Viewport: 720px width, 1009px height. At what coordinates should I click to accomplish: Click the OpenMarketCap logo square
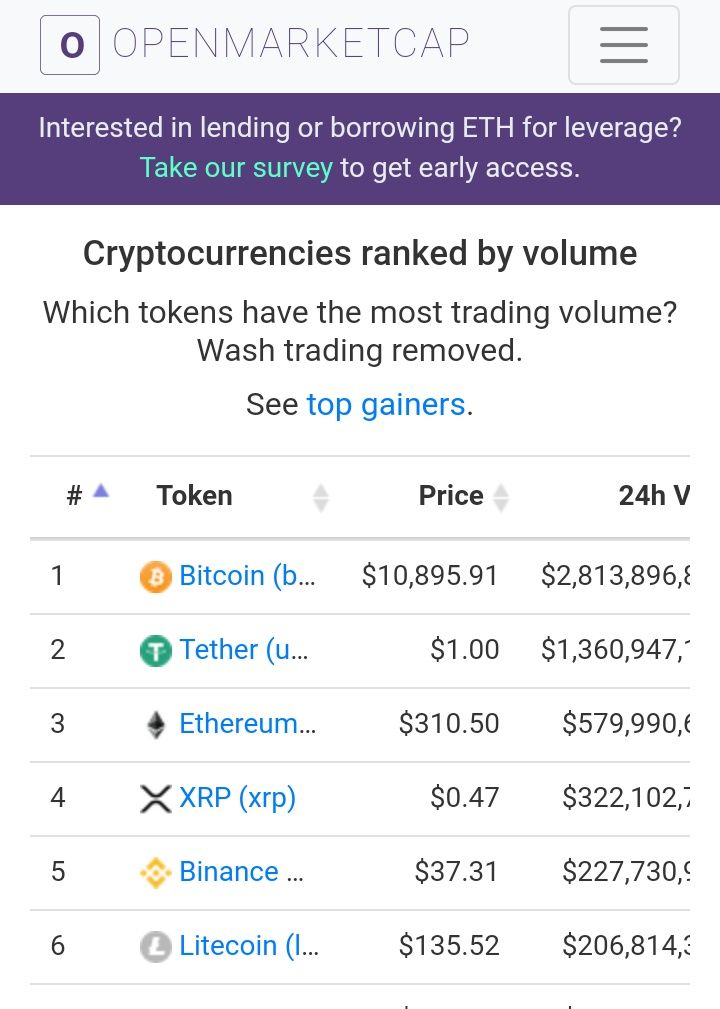(x=70, y=45)
